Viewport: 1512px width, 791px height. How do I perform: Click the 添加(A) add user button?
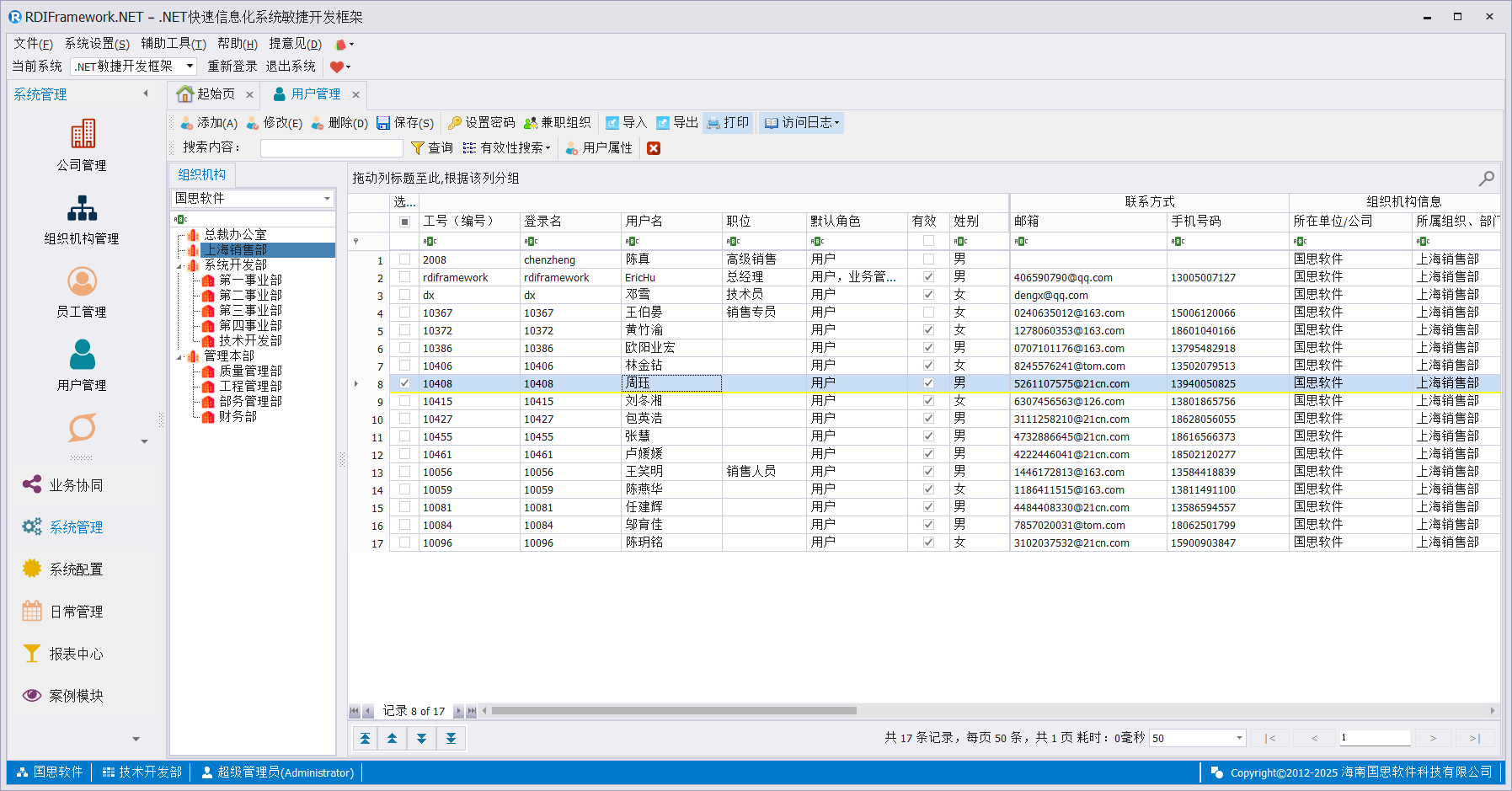point(209,123)
